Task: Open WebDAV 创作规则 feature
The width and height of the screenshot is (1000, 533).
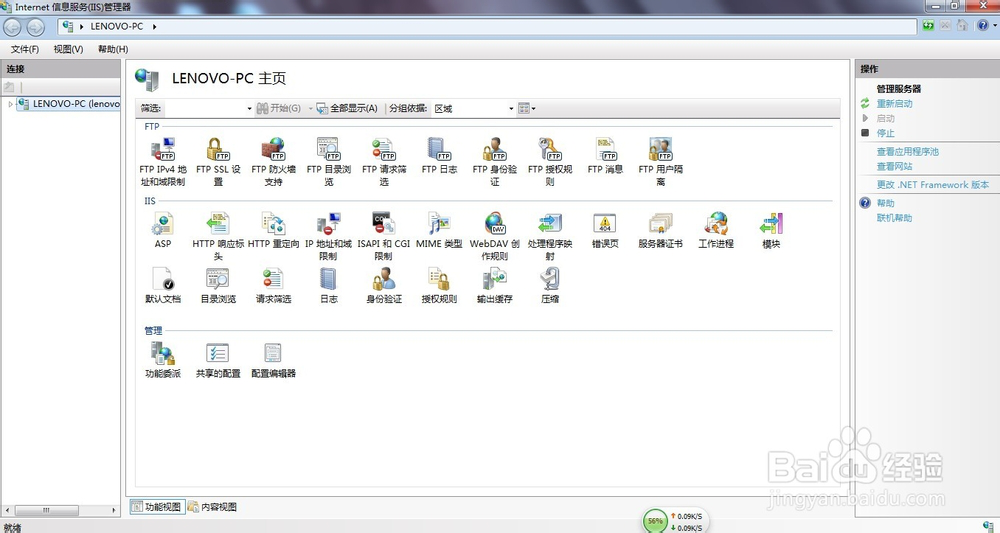Action: 494,236
